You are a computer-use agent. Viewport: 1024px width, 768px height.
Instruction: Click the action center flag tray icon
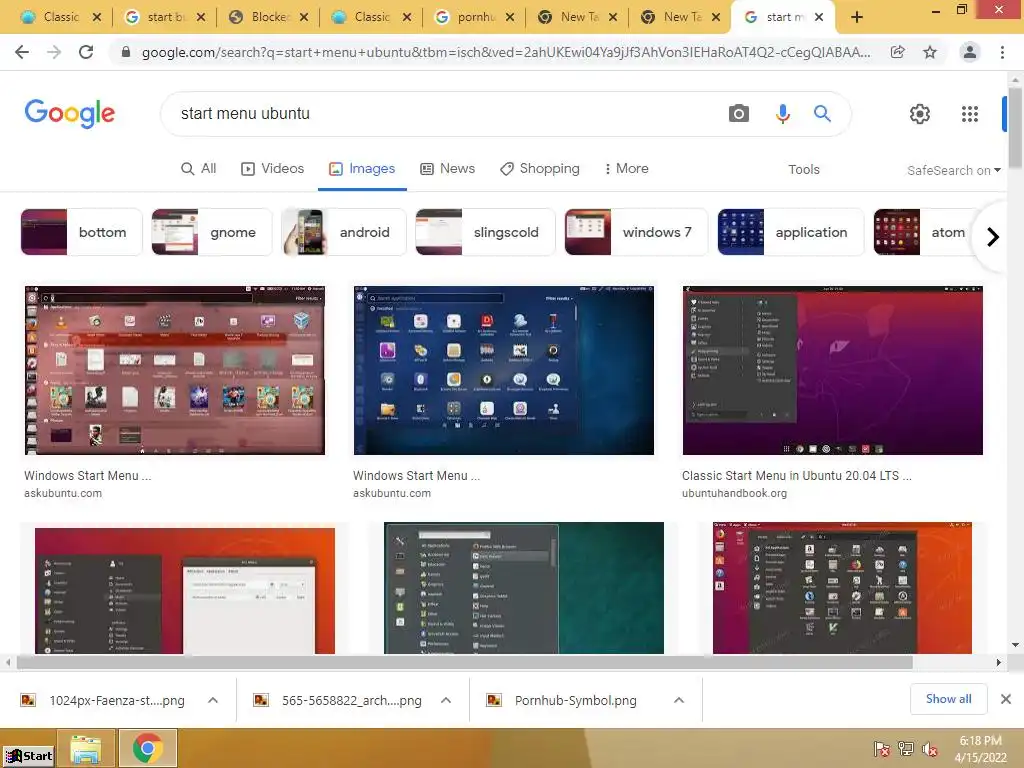pos(881,749)
